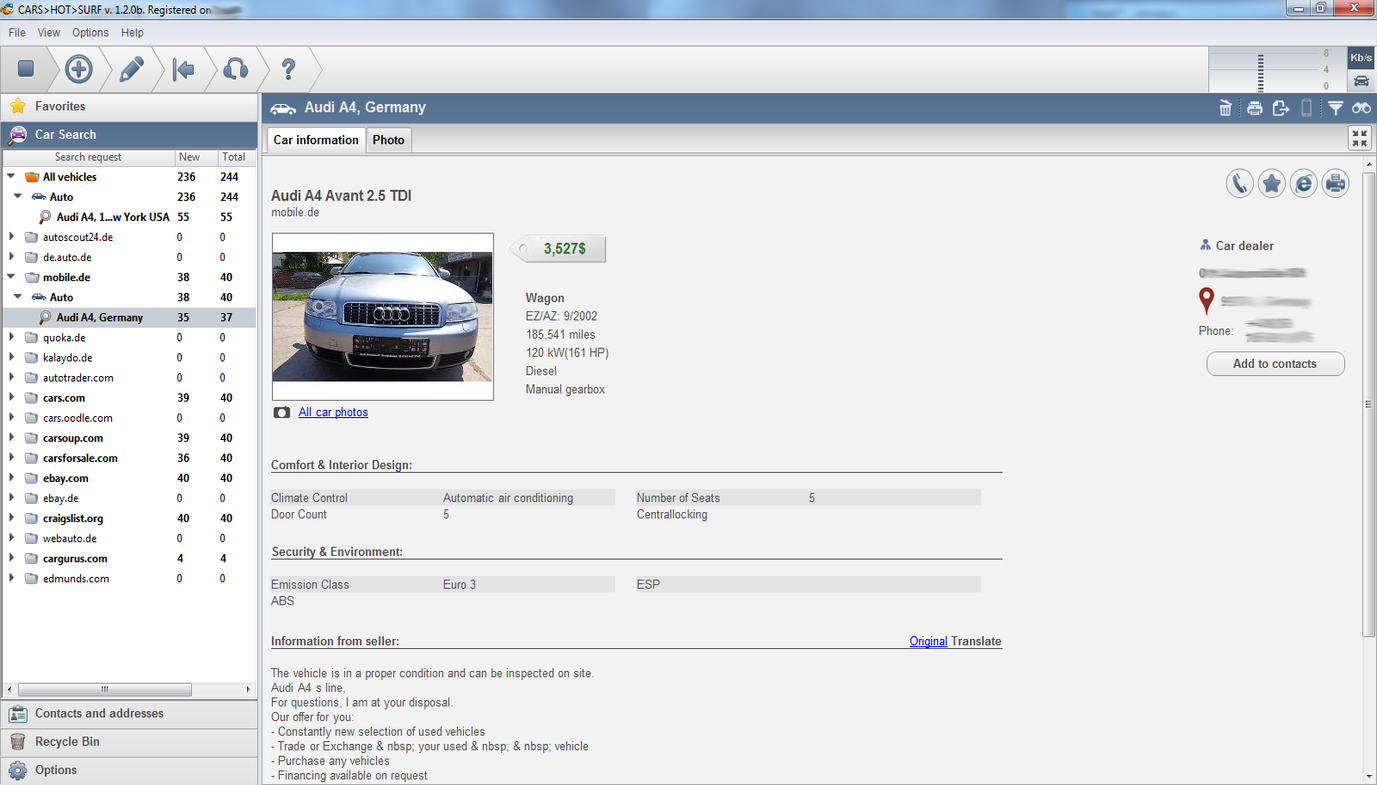The width and height of the screenshot is (1377, 785).
Task: Click the binoculars search icon
Action: tap(1361, 108)
